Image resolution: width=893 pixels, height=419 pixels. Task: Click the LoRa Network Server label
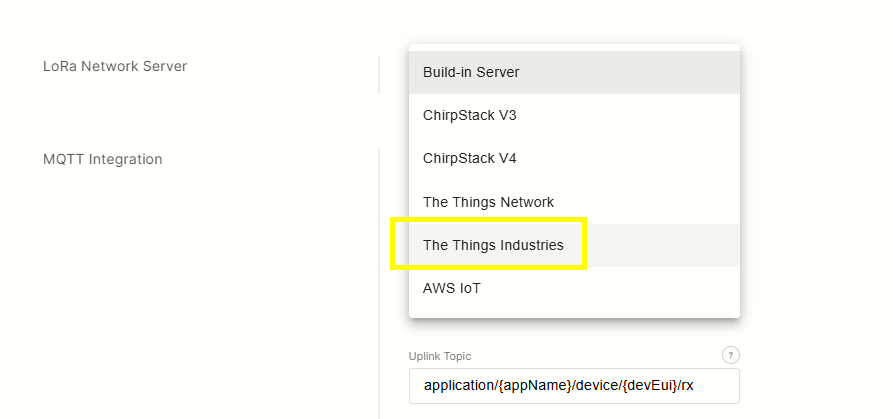click(x=115, y=67)
